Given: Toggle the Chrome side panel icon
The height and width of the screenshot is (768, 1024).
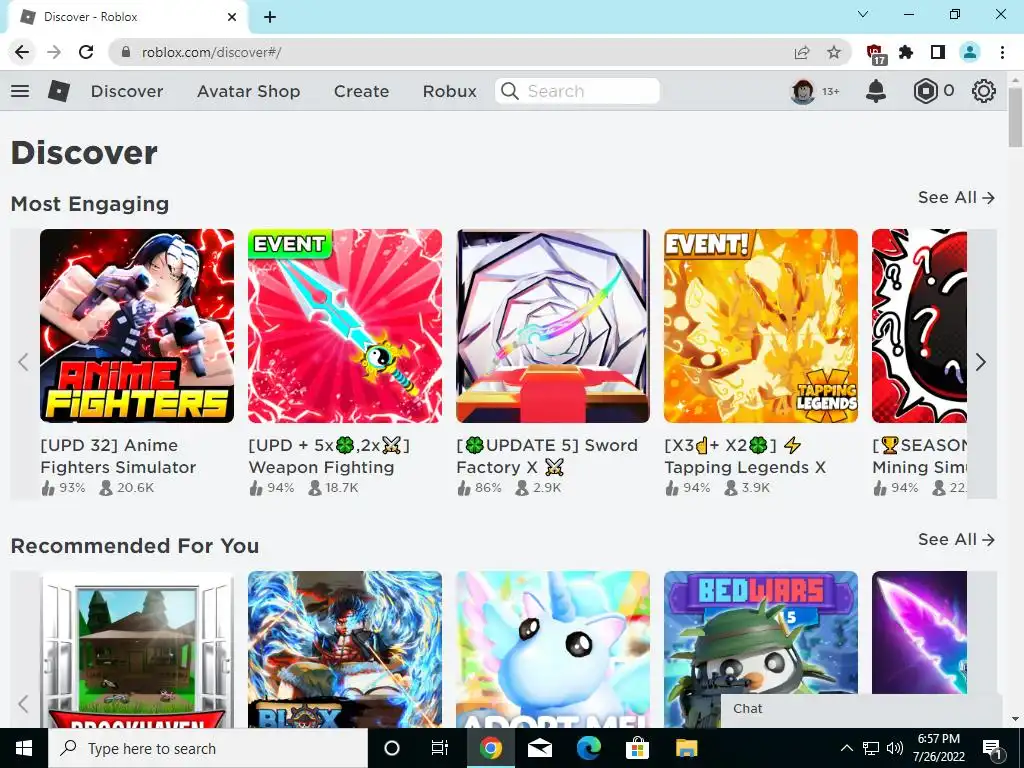Looking at the screenshot, I should [938, 52].
